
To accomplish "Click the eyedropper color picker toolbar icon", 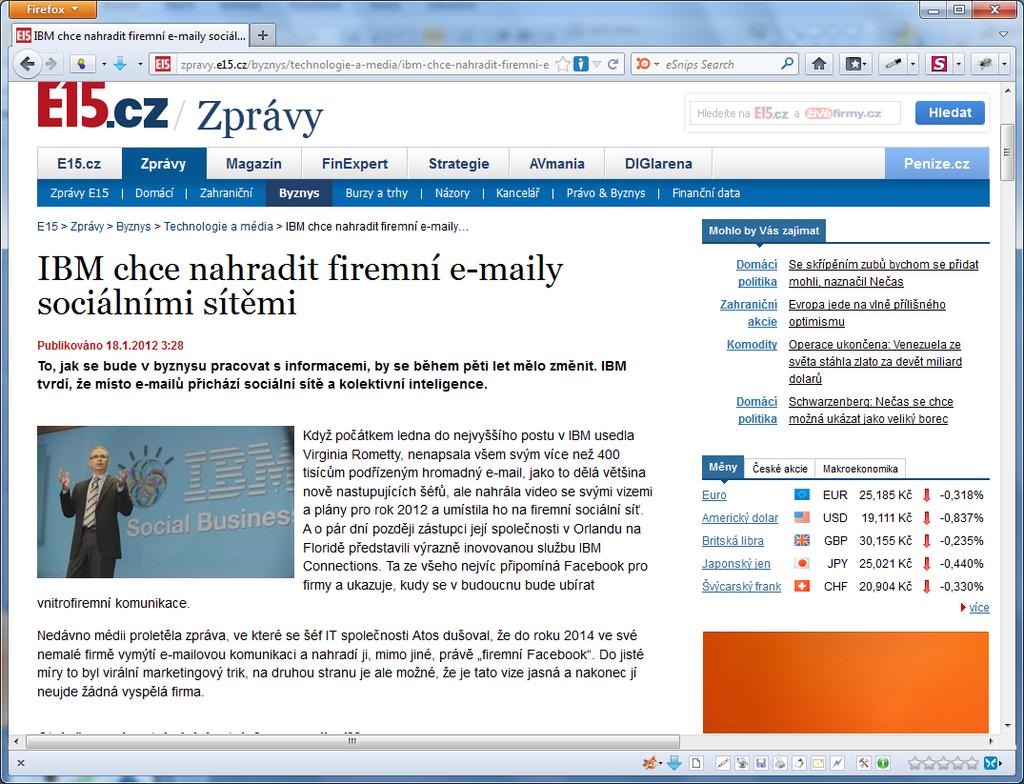I will tap(892, 64).
